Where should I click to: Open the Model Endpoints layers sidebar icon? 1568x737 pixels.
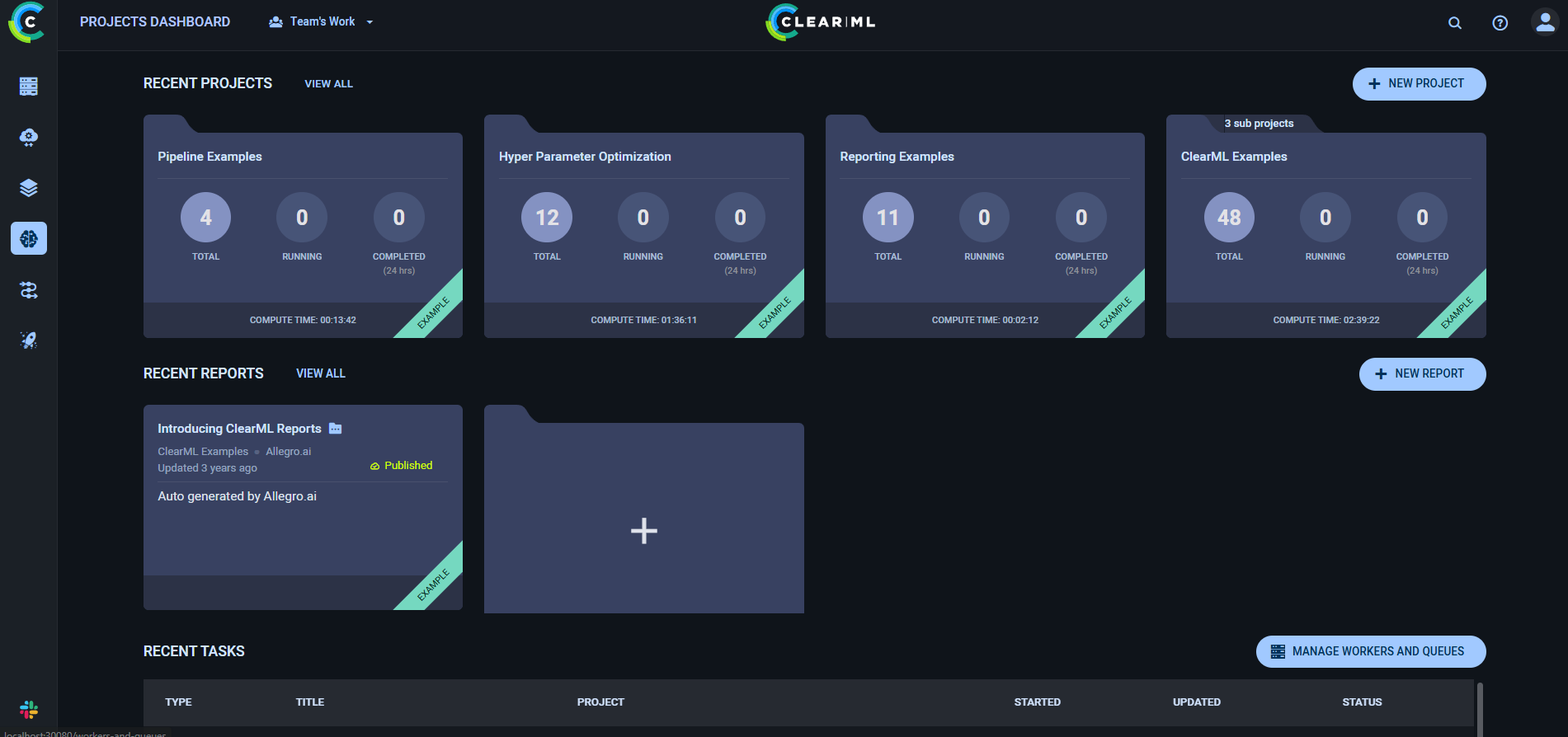click(29, 188)
